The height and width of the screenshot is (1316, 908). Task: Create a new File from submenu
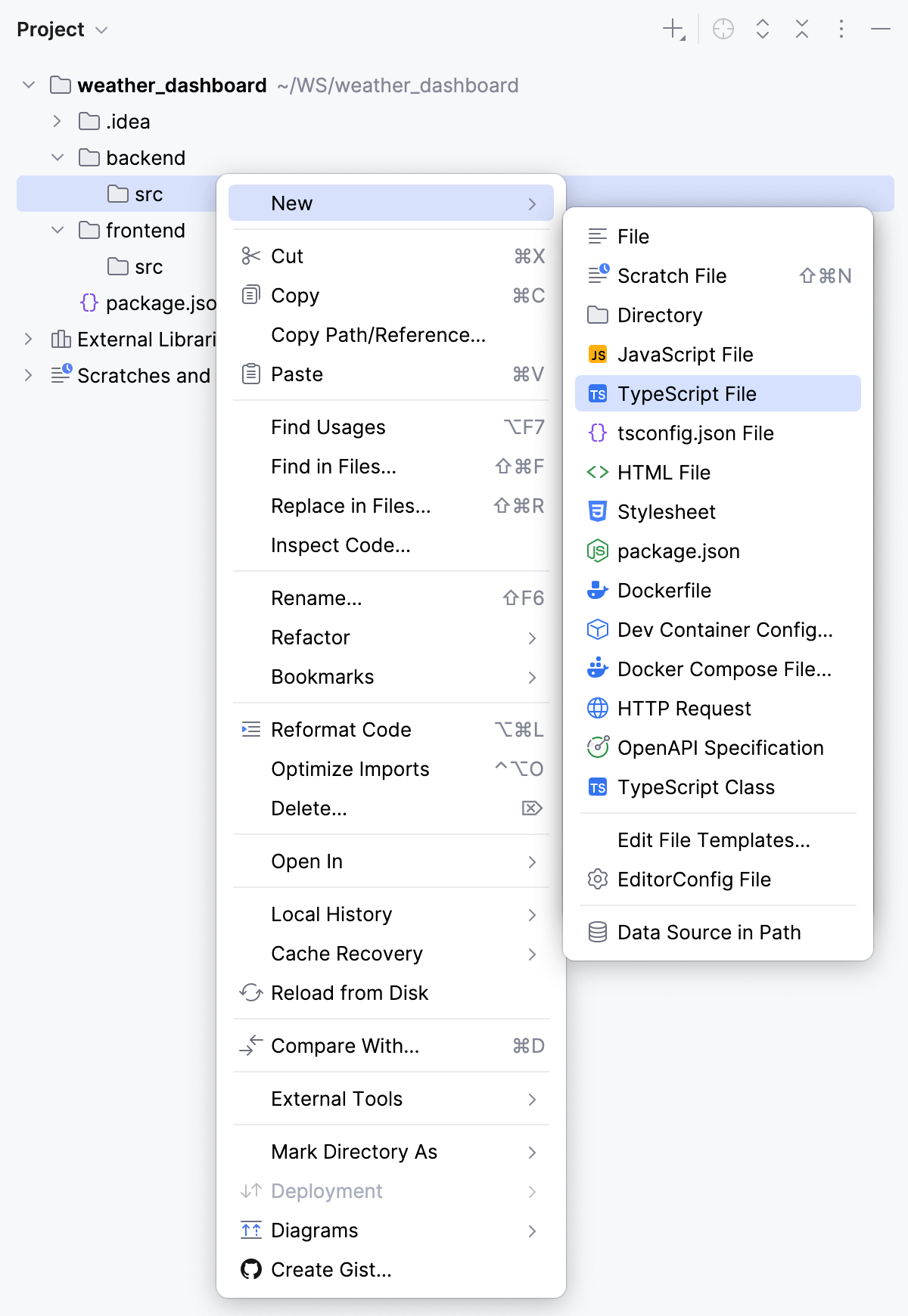(x=718, y=236)
